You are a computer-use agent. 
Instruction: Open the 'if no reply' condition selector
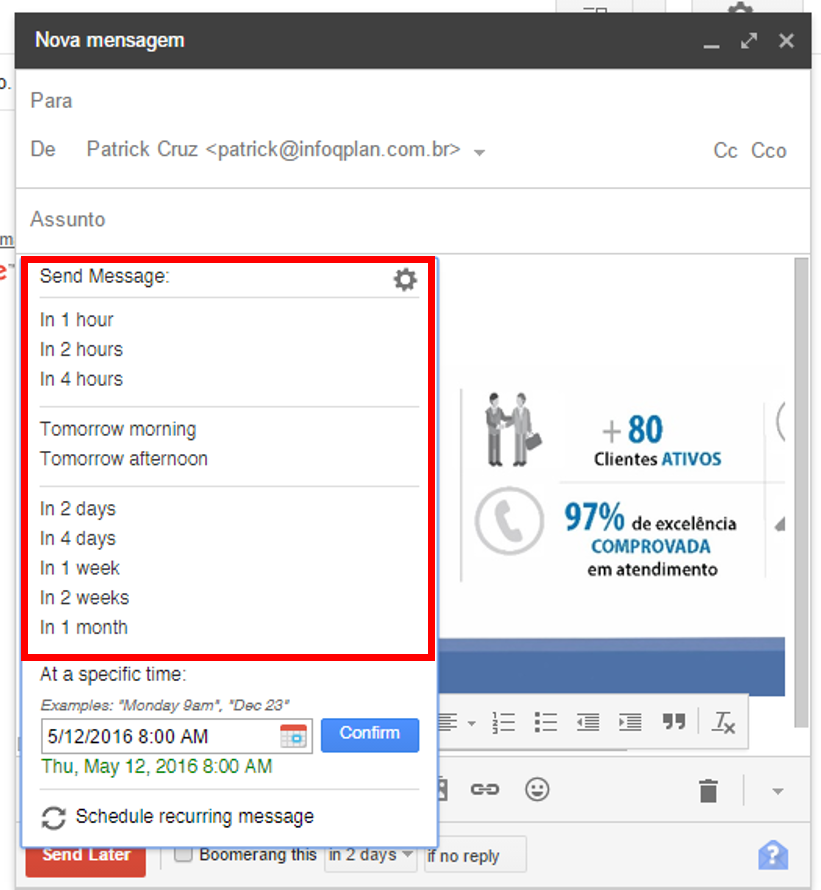[x=475, y=855]
